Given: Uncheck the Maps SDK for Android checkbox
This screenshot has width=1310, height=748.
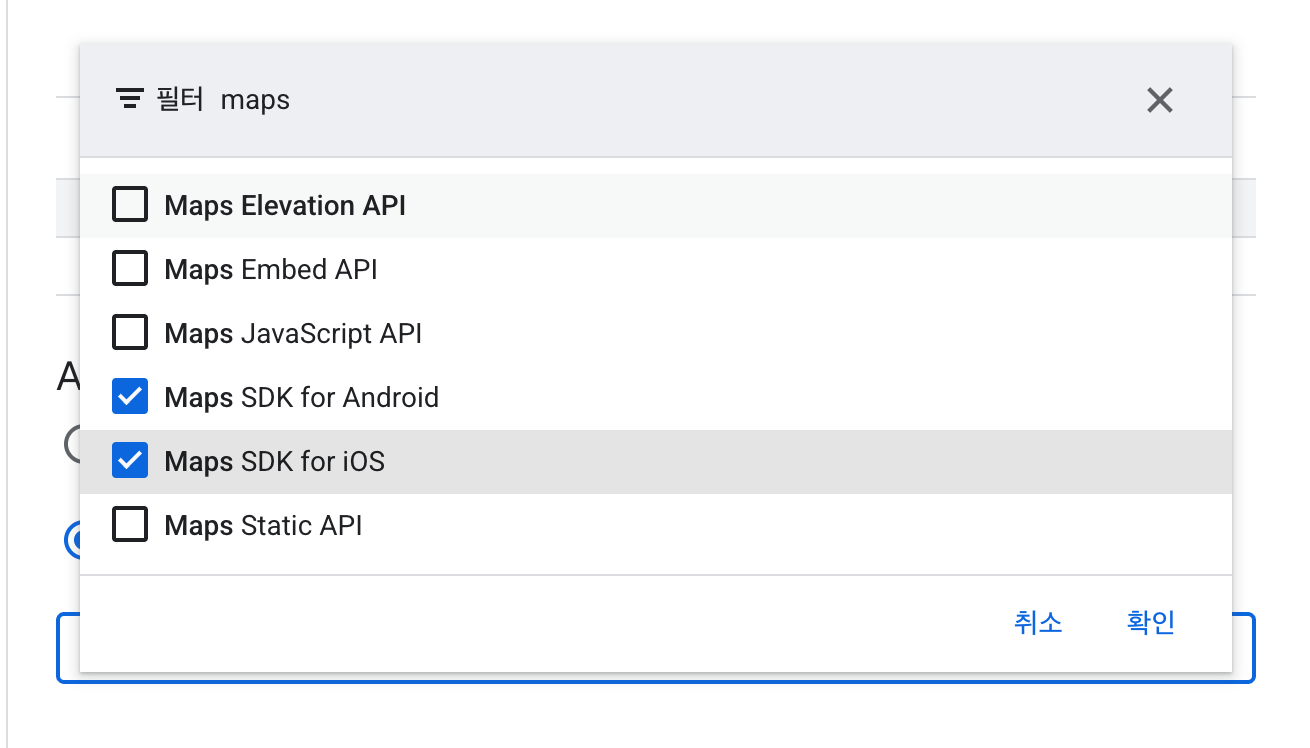Looking at the screenshot, I should (130, 398).
